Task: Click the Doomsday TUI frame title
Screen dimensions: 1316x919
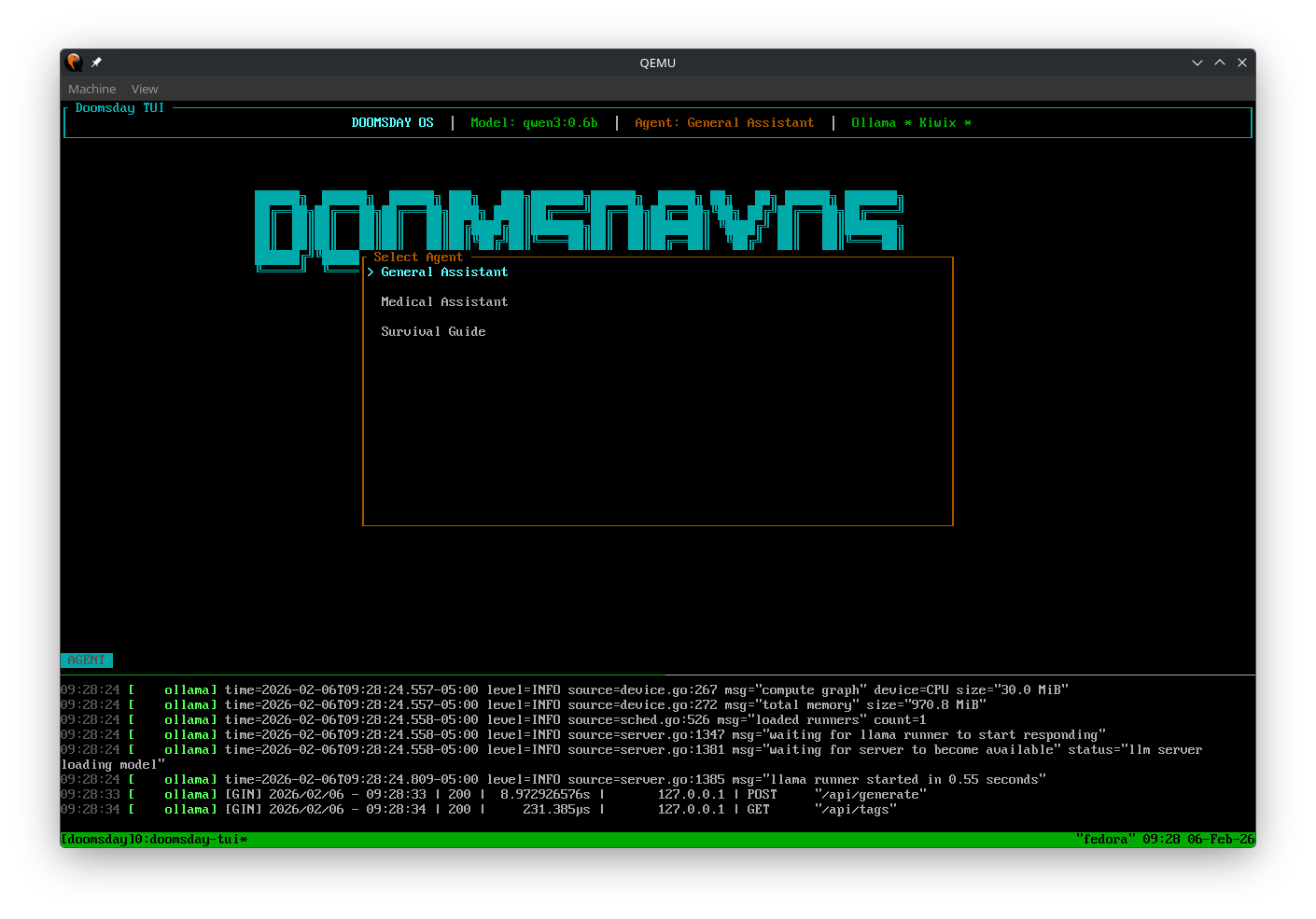Action: pos(119,107)
